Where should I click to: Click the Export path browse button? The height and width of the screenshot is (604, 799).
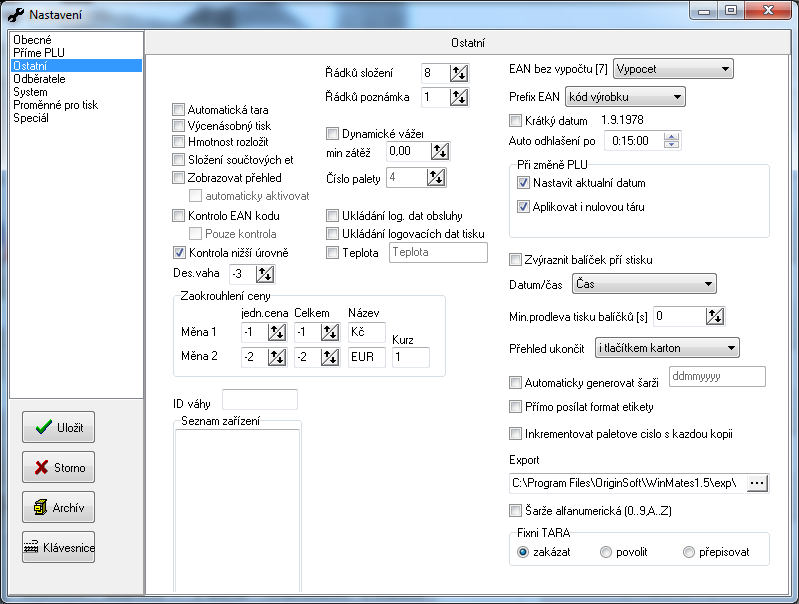coord(757,483)
